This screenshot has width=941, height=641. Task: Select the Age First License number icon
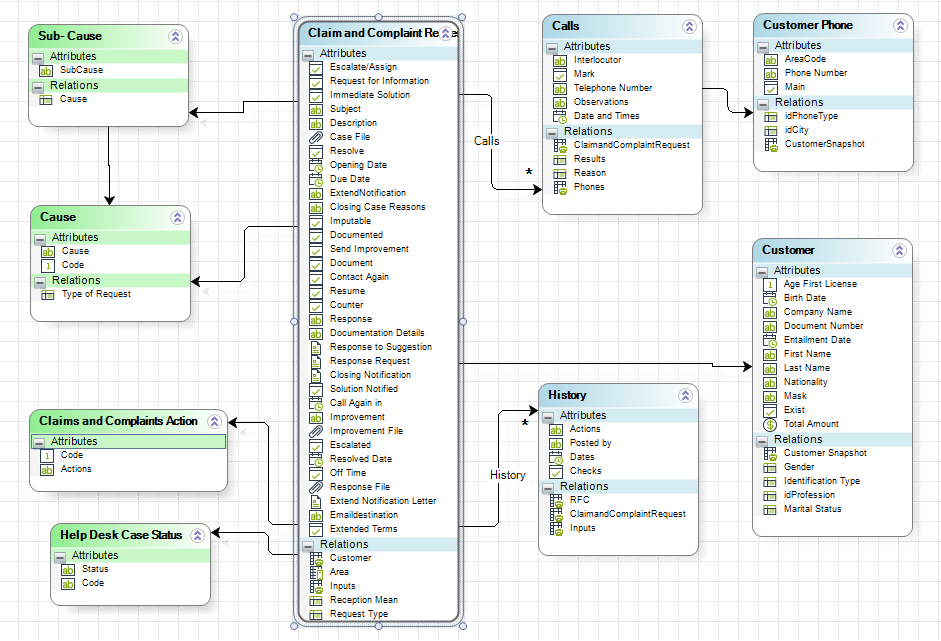(x=770, y=284)
